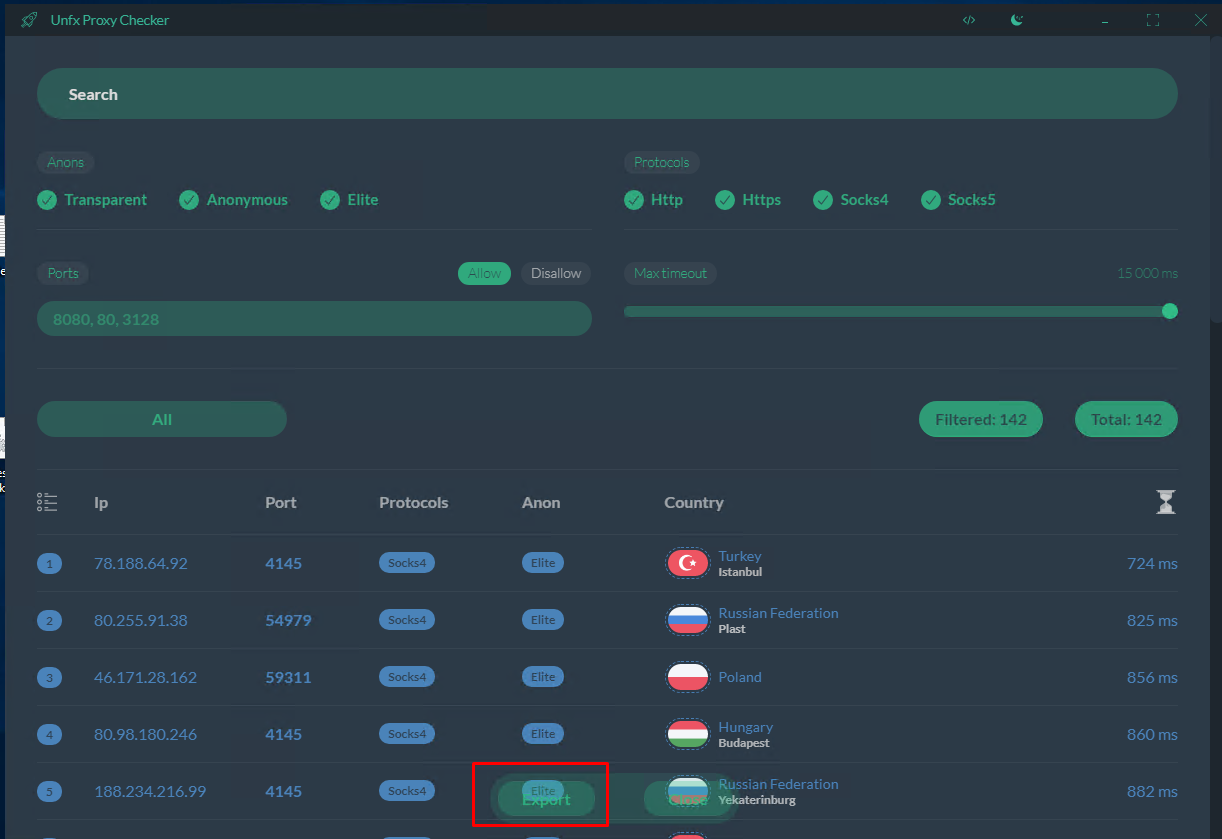The height and width of the screenshot is (839, 1222).
Task: Disable the Socks5 protocol filter
Action: point(931,200)
